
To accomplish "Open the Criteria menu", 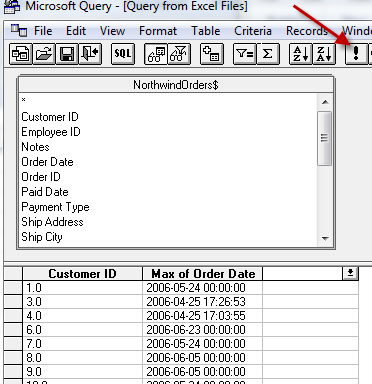I will click(x=253, y=31).
